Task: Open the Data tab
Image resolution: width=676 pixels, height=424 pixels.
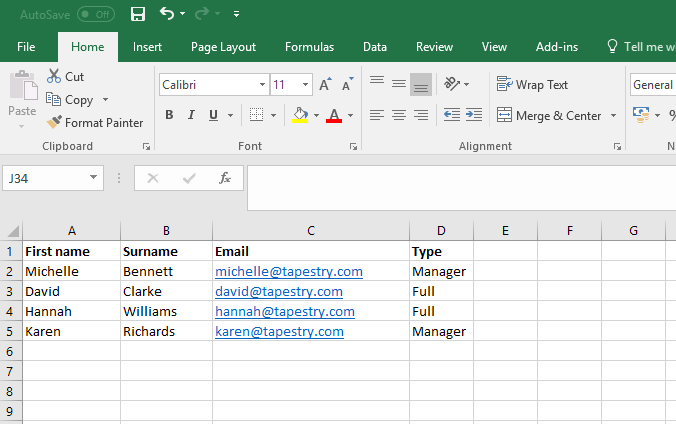Action: pyautogui.click(x=375, y=47)
